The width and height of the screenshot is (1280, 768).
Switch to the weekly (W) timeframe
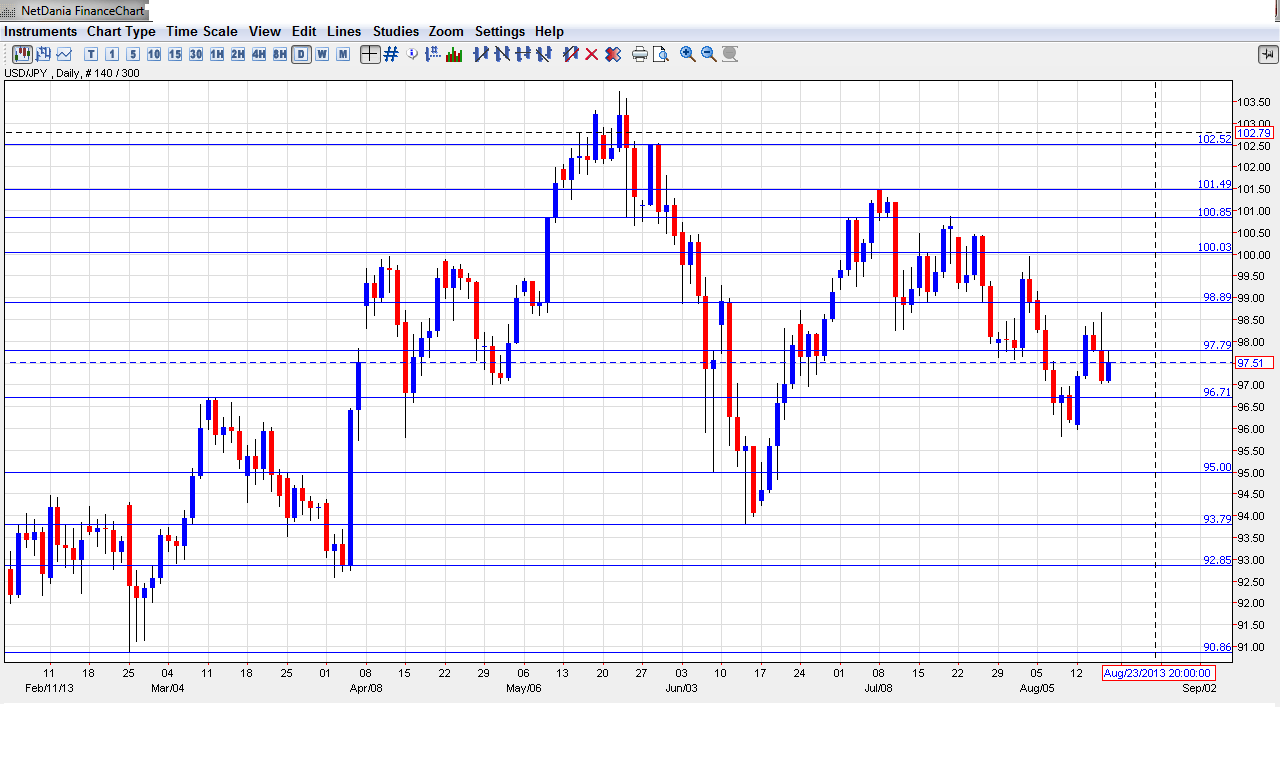[x=322, y=54]
